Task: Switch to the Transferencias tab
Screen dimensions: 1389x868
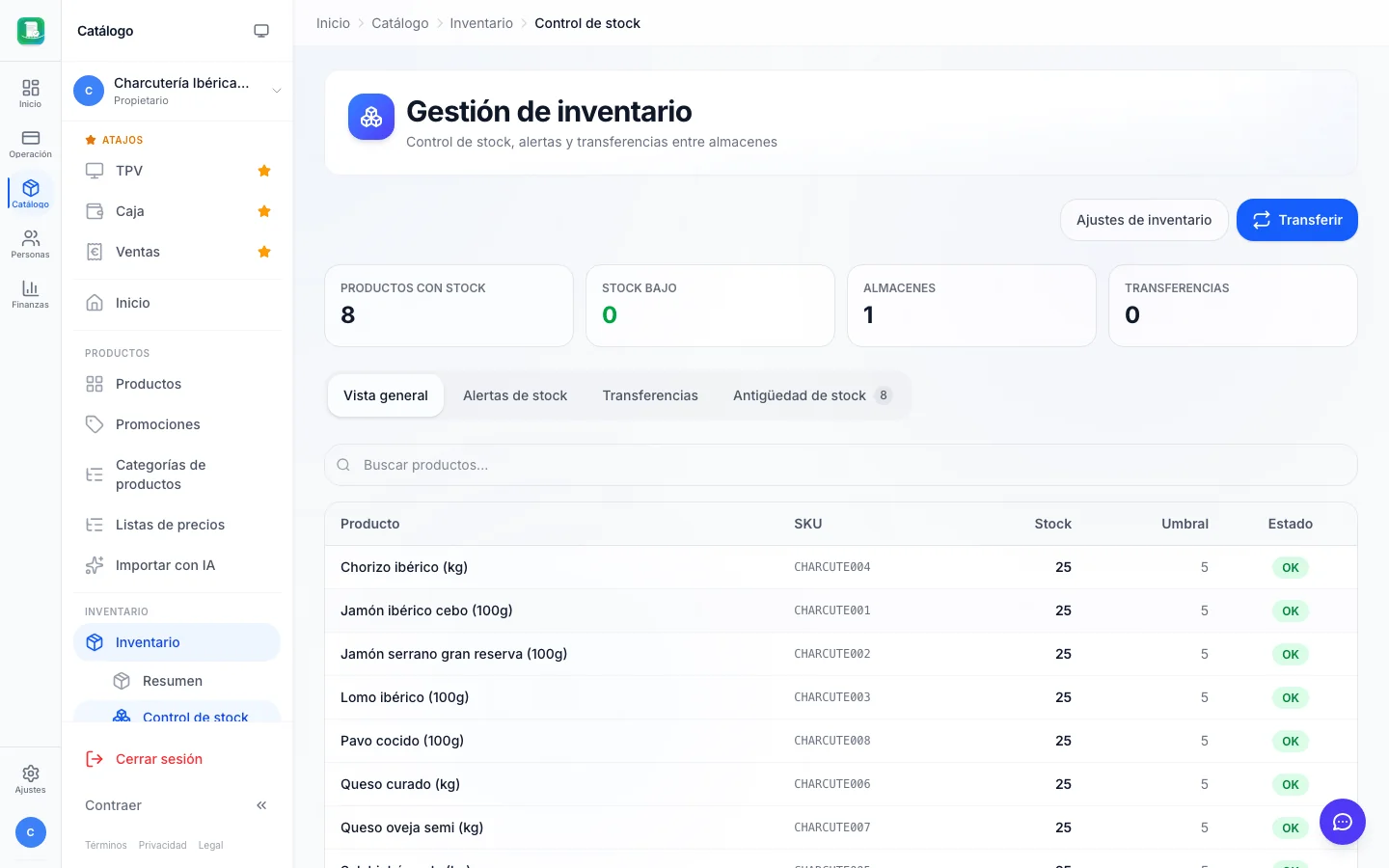Action: pos(650,395)
